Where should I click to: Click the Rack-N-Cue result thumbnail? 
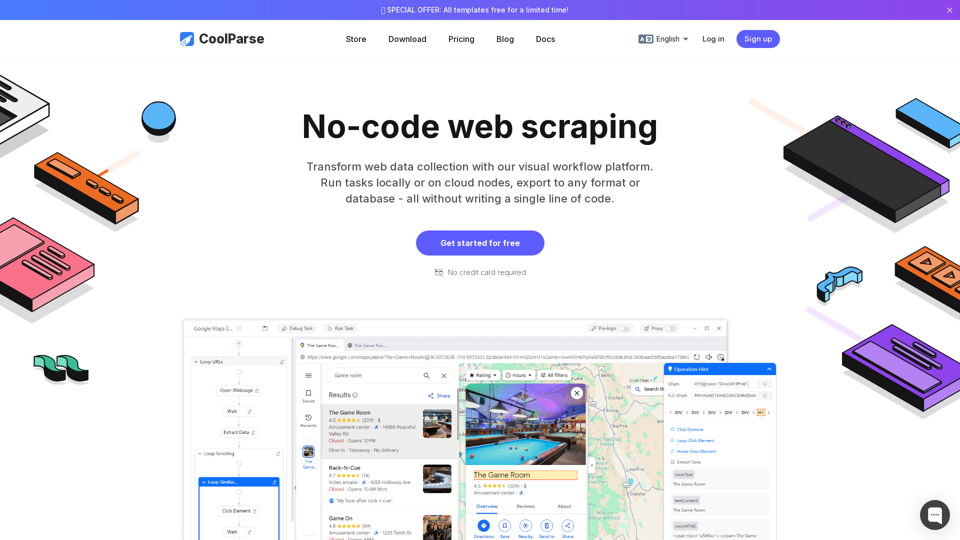tap(437, 479)
